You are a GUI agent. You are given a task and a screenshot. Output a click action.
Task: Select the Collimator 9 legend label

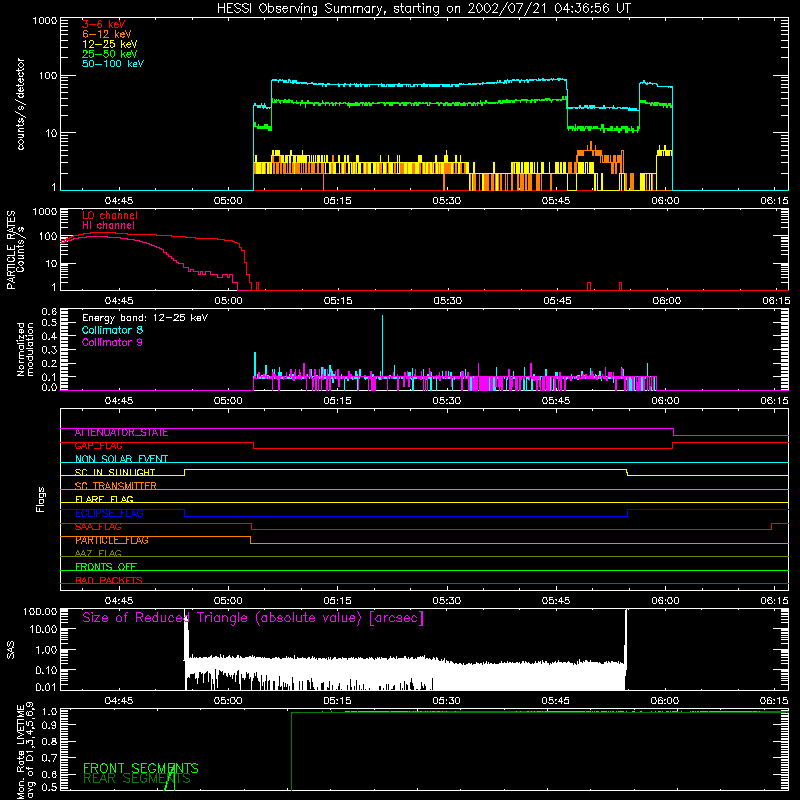(x=112, y=342)
